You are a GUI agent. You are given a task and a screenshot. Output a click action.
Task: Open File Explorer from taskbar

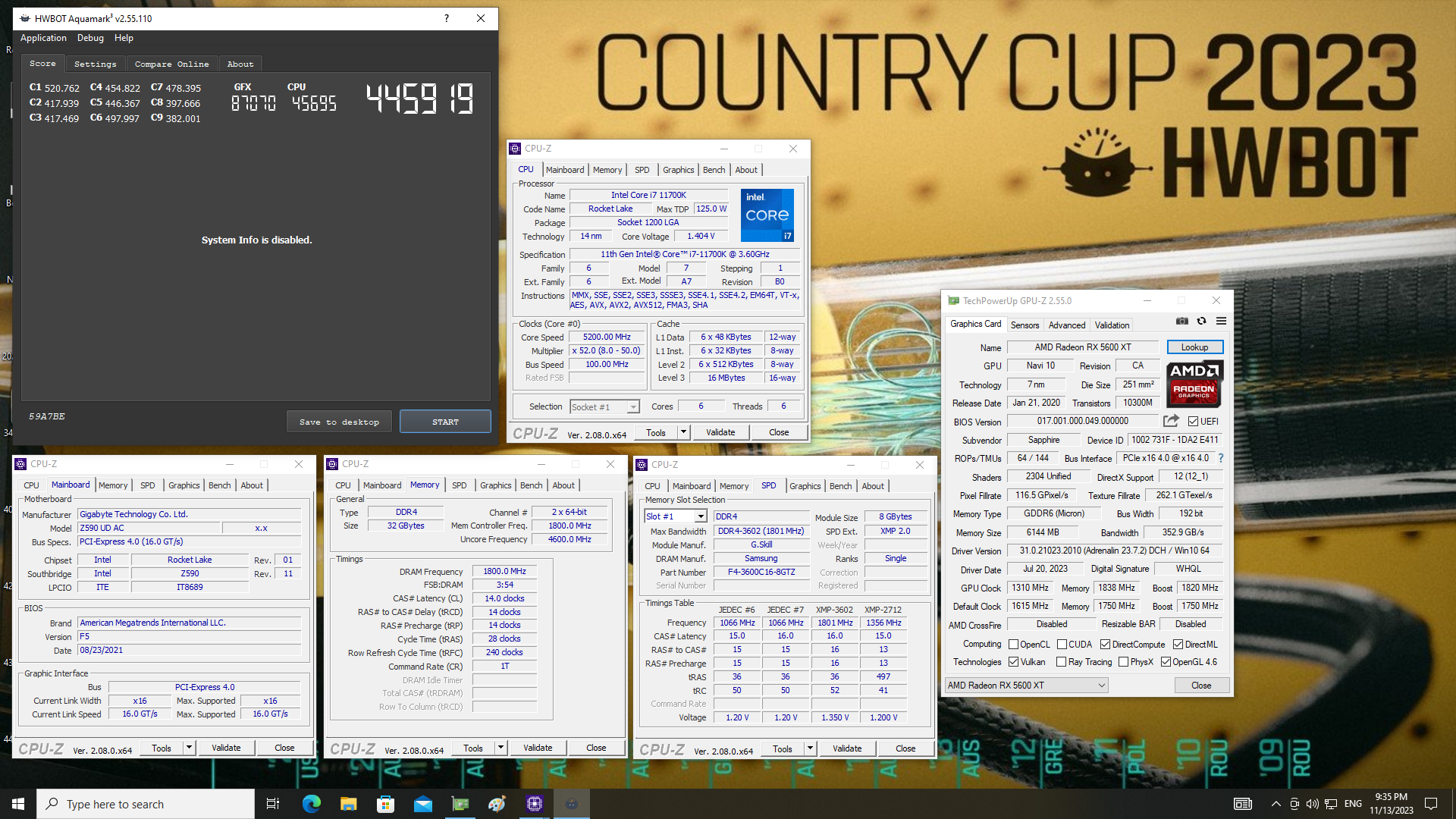[348, 804]
